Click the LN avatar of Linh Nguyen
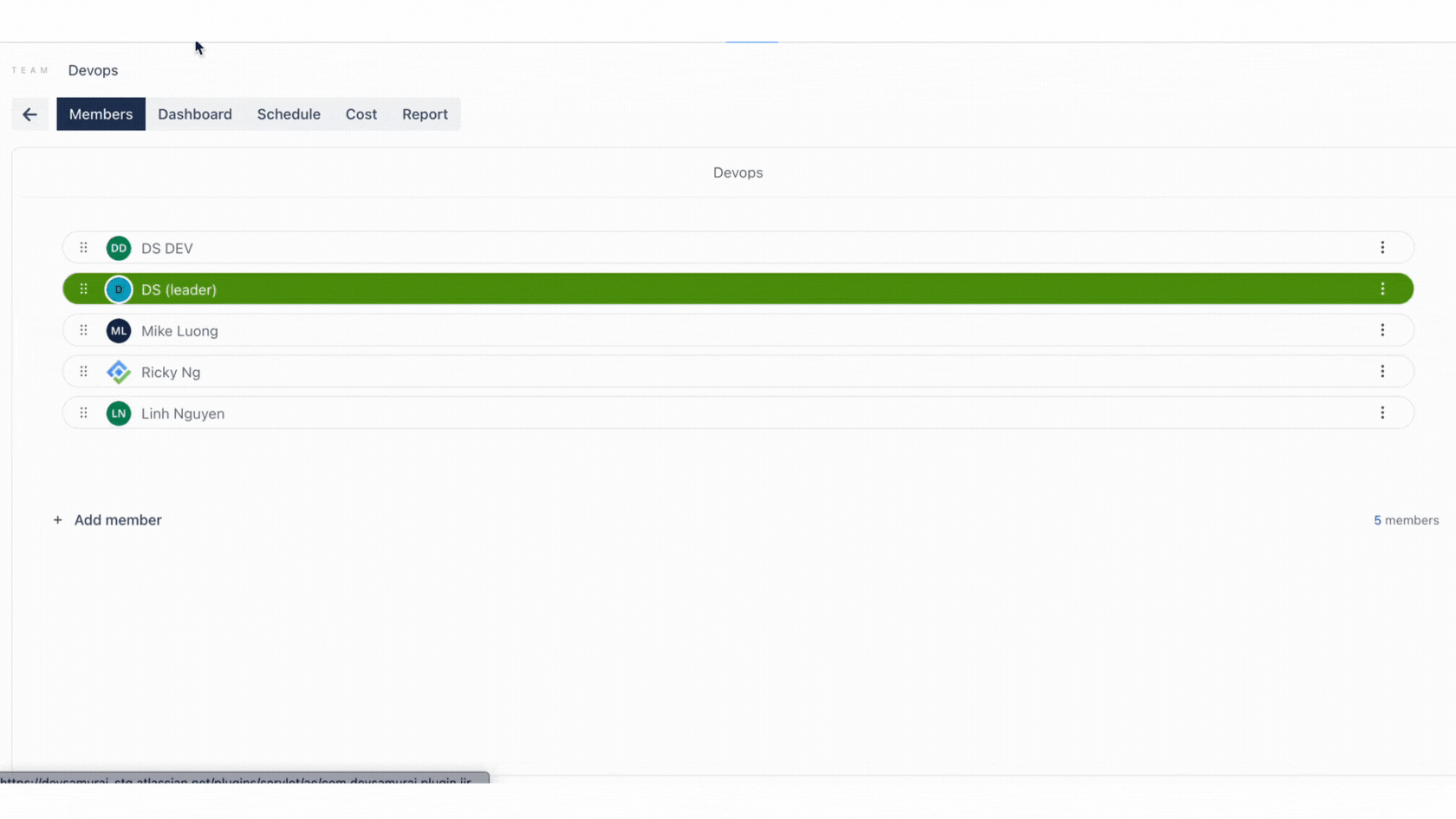The width and height of the screenshot is (1456, 819). click(119, 413)
